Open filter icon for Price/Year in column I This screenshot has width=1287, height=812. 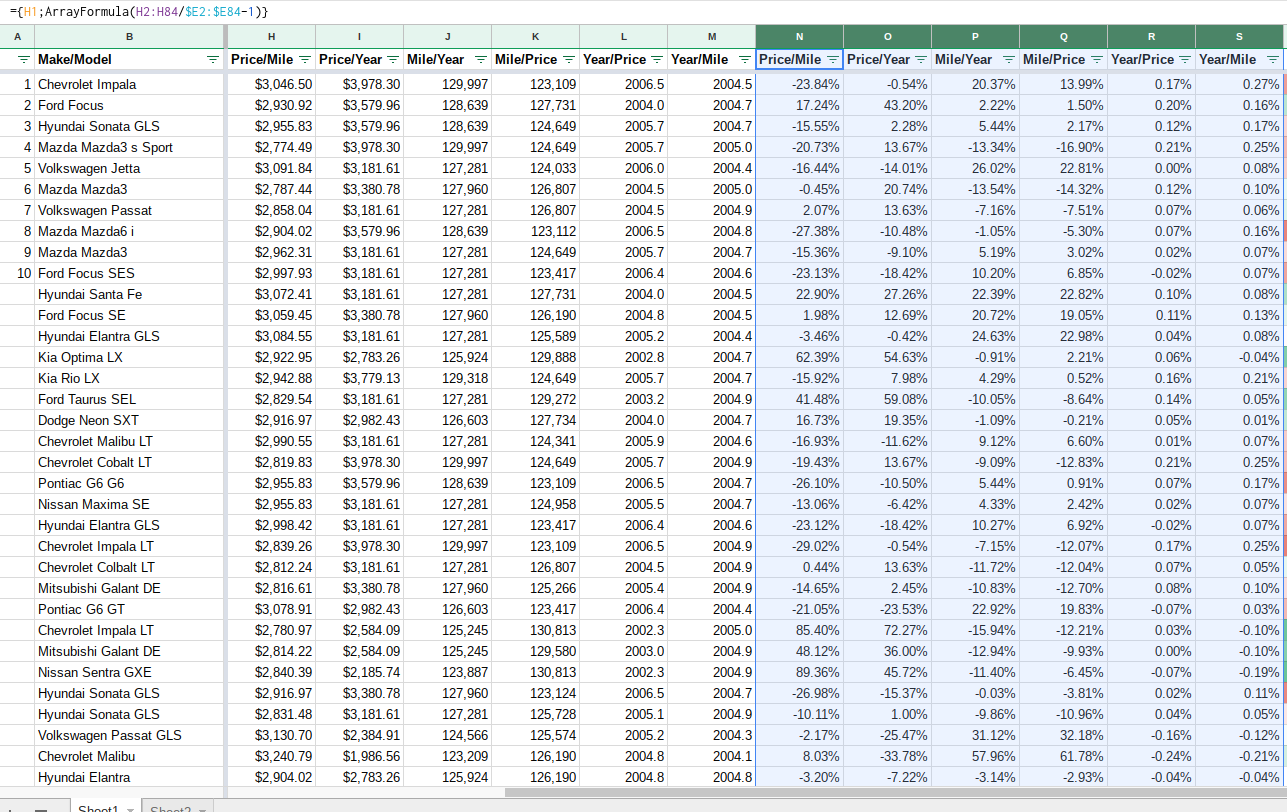(393, 60)
